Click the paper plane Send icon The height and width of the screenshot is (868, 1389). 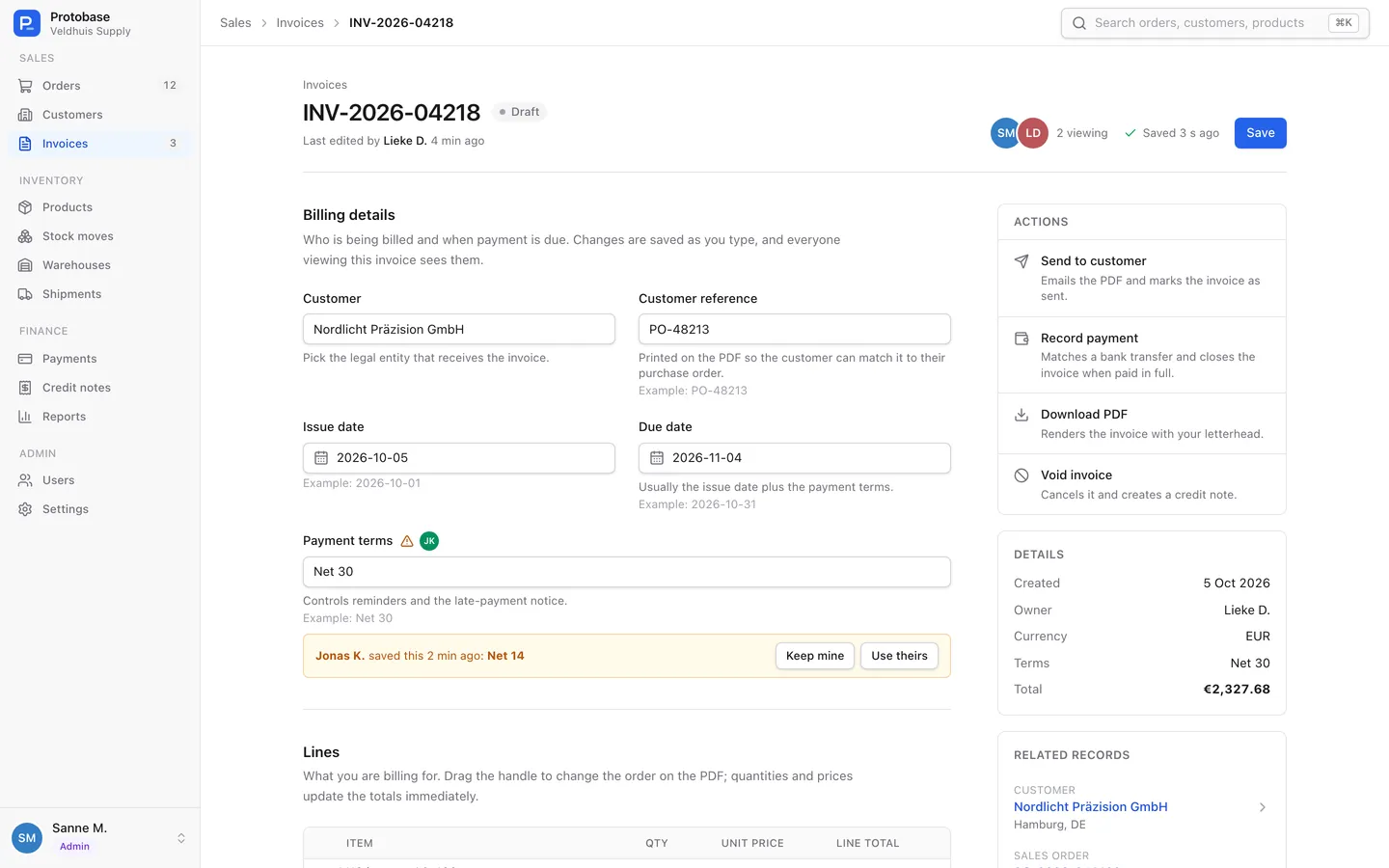1021,261
